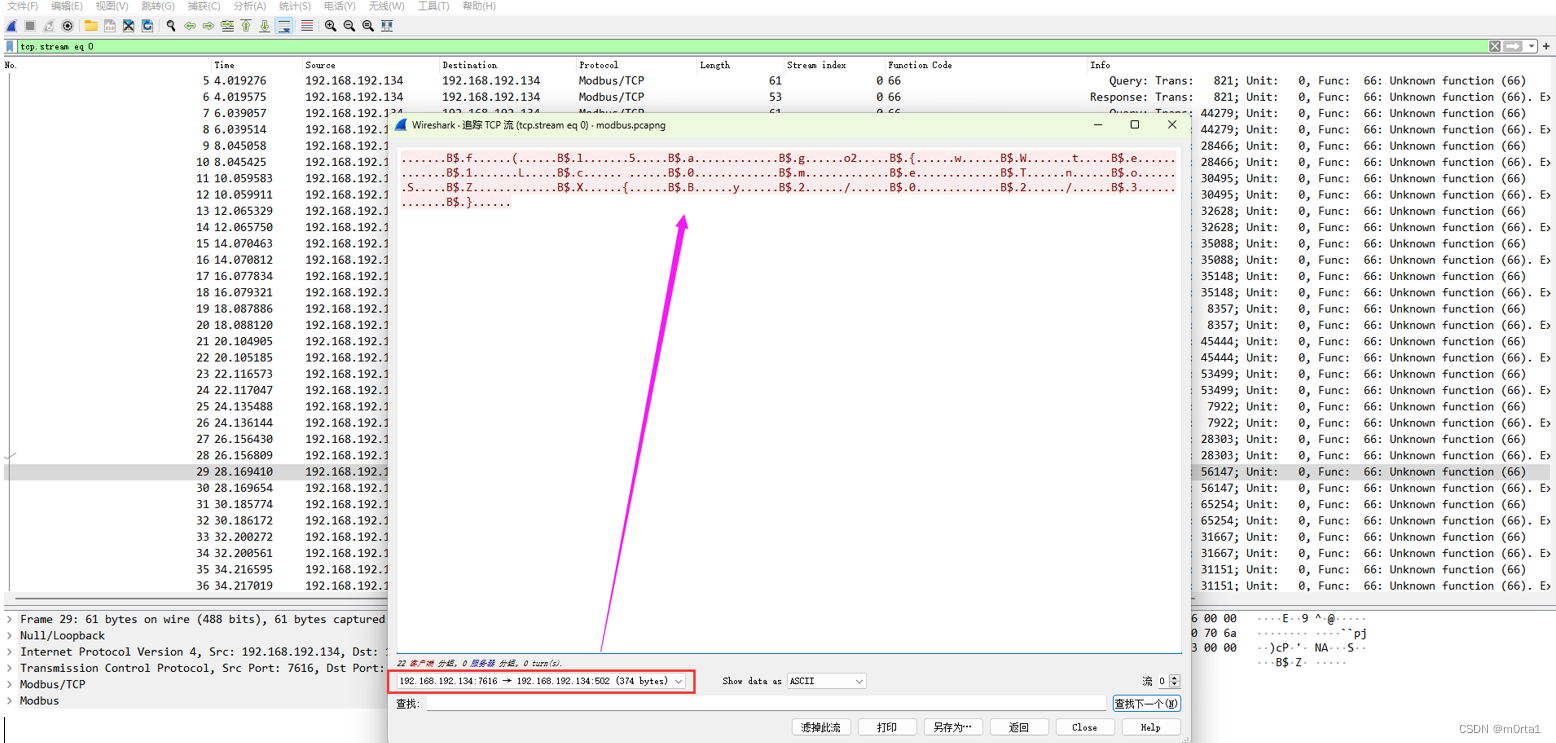The width and height of the screenshot is (1556, 743).
Task: Click the go to specific packet icon
Action: [227, 26]
